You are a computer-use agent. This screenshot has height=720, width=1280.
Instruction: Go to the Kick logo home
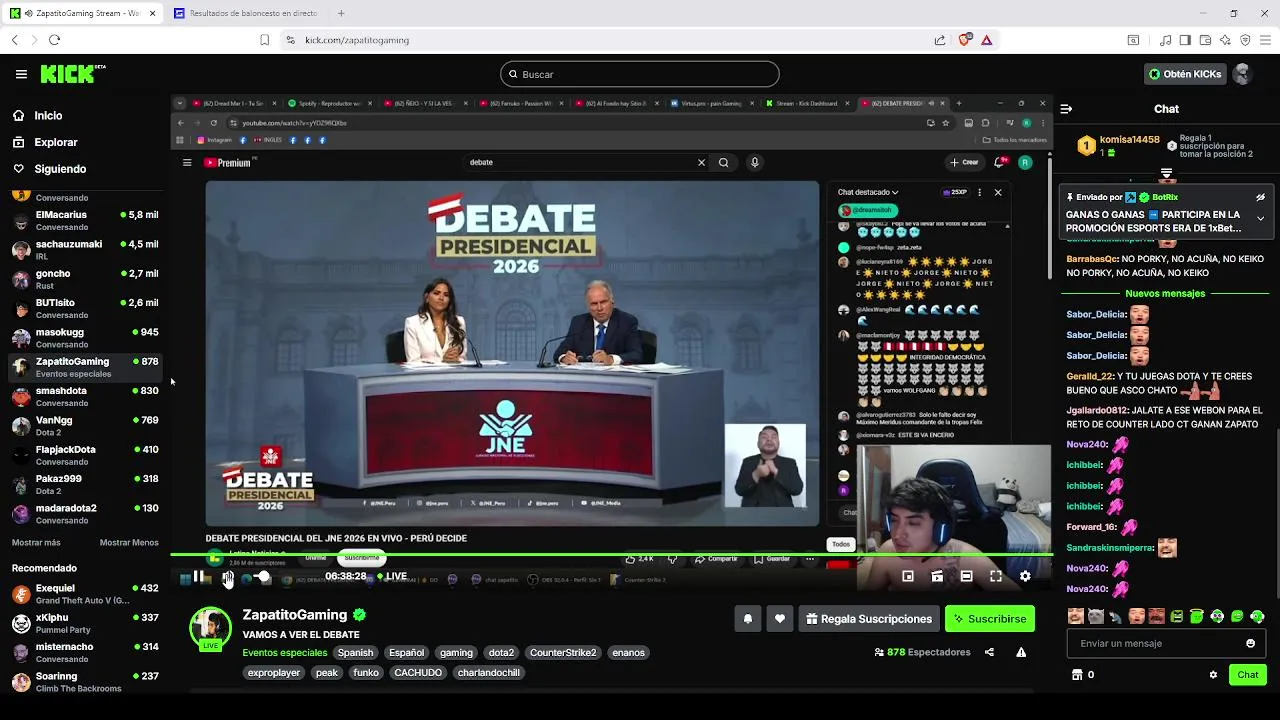coord(72,74)
